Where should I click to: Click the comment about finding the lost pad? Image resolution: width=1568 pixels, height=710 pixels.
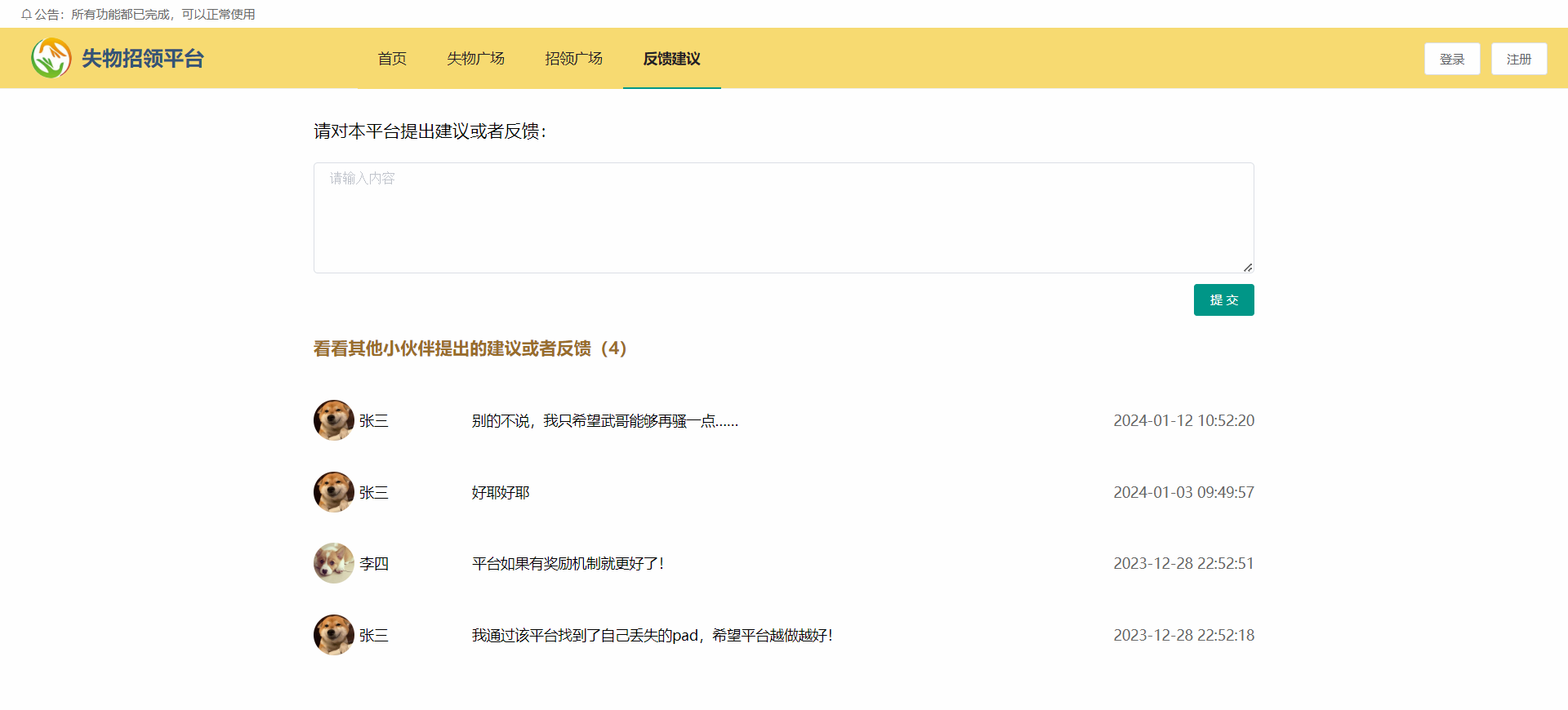(x=653, y=636)
